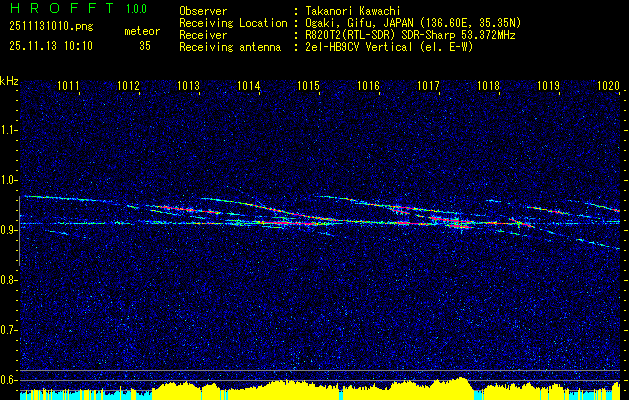The width and height of the screenshot is (629, 400).
Task: Click the 1012 time axis marker
Action: tap(128, 85)
